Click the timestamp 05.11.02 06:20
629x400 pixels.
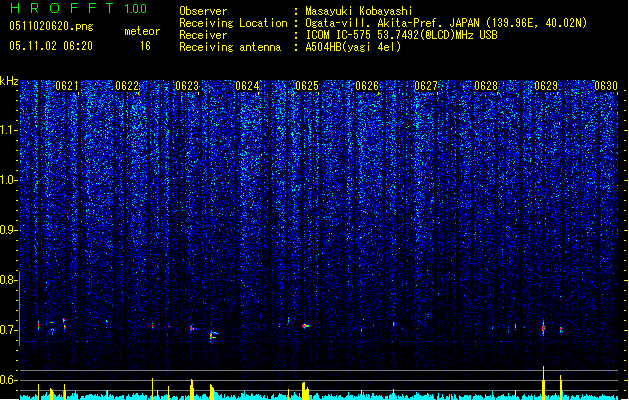tap(51, 46)
